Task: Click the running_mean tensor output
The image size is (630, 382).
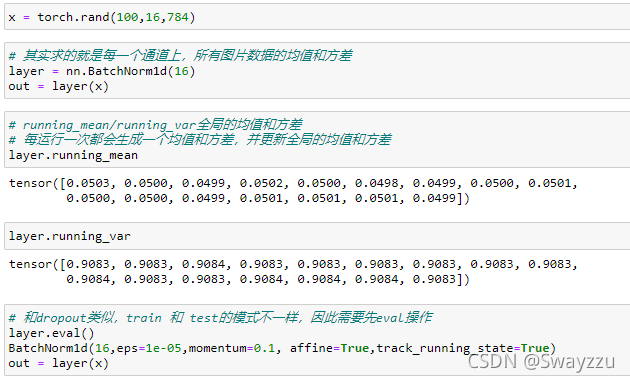Action: click(293, 191)
